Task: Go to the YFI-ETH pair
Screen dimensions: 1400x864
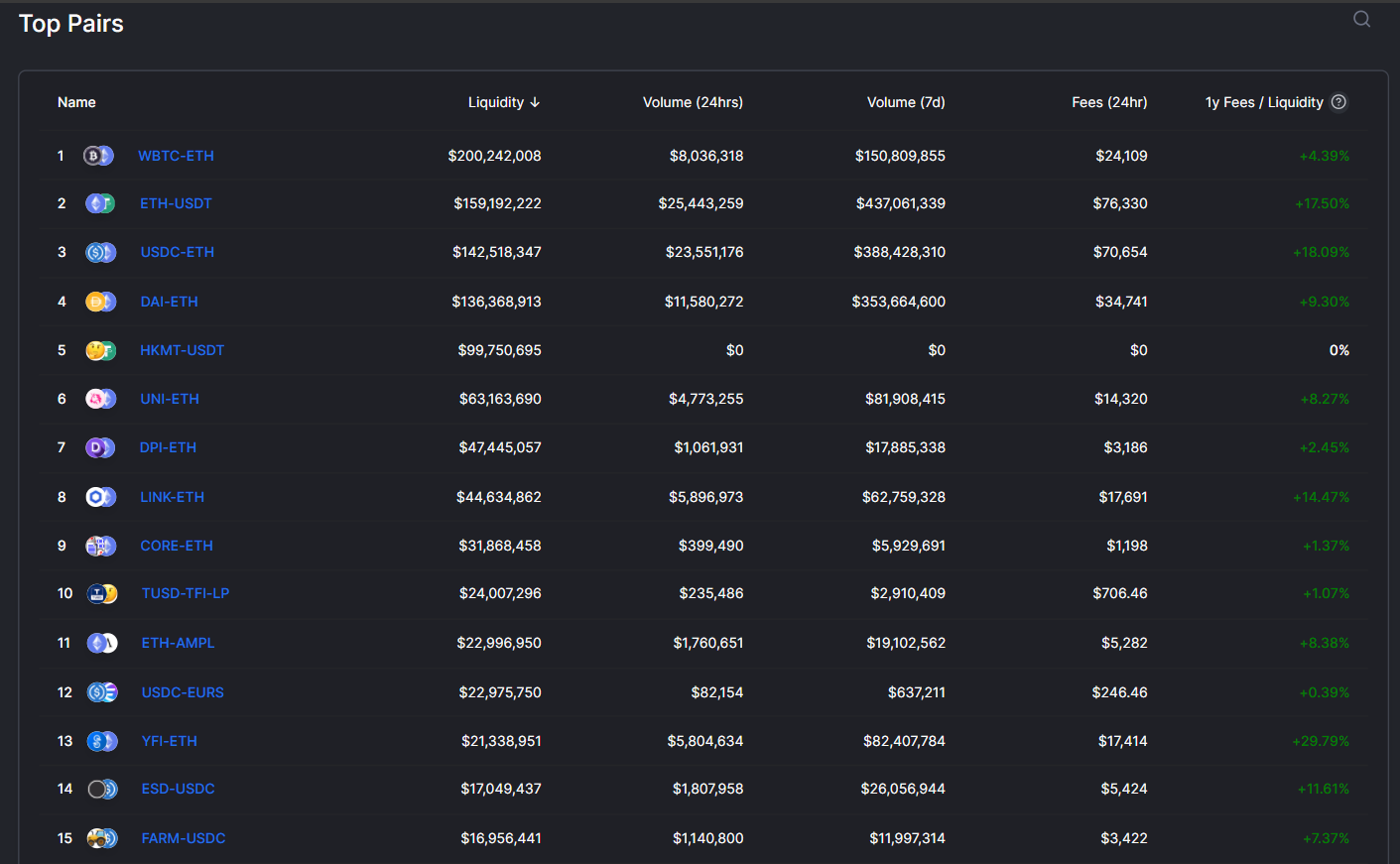Action: pos(170,741)
